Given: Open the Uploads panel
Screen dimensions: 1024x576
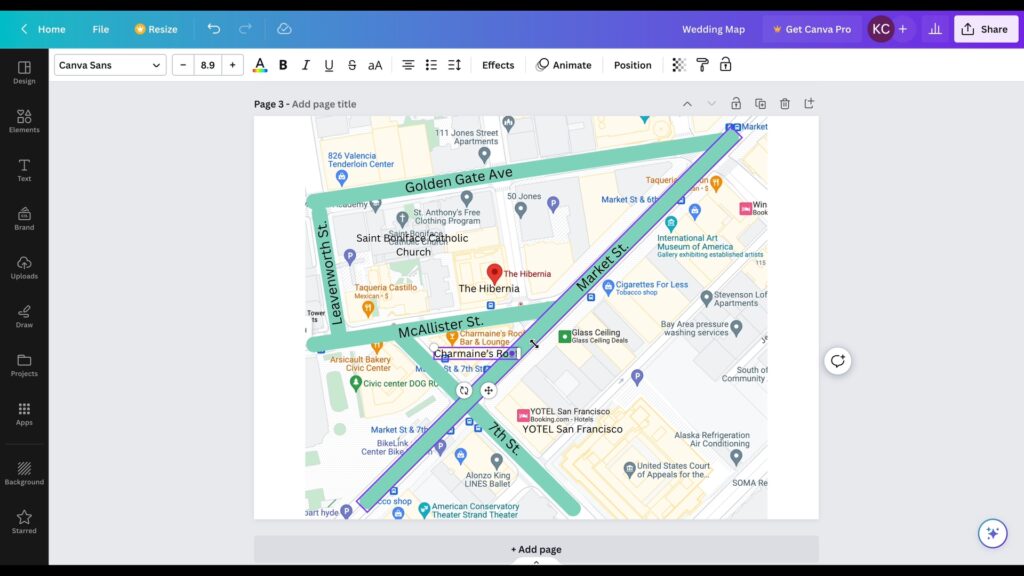Looking at the screenshot, I should pyautogui.click(x=24, y=268).
